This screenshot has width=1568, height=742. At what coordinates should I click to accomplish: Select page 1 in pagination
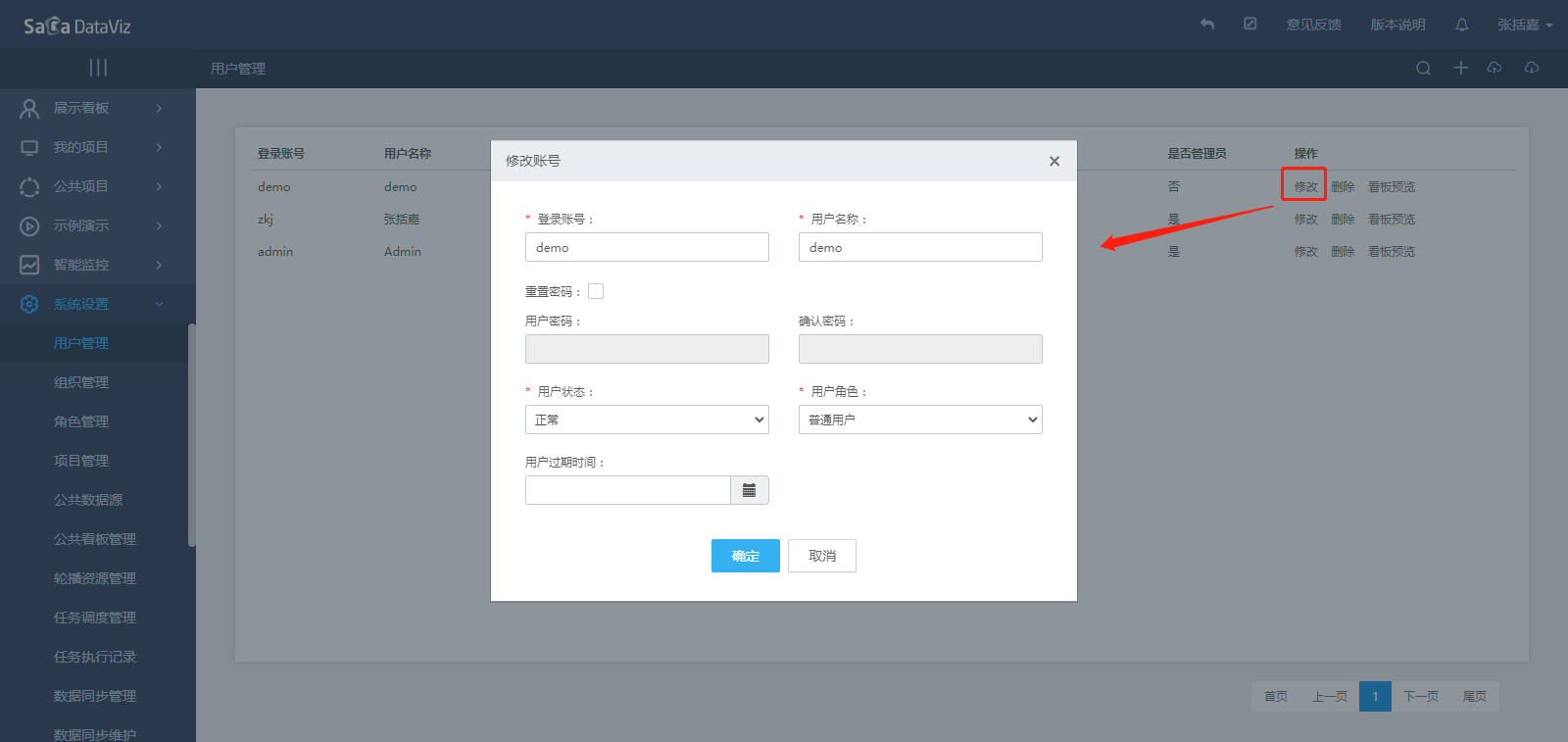tap(1375, 696)
